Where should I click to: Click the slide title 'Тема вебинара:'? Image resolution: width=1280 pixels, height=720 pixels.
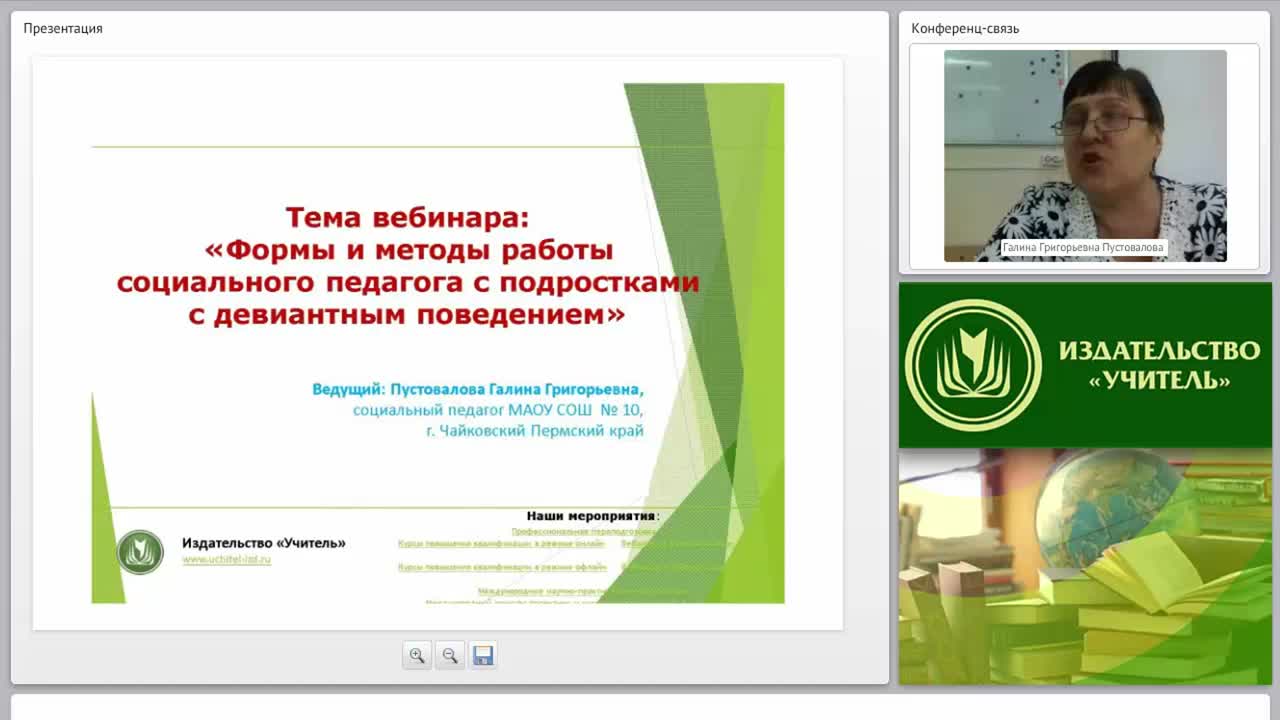pyautogui.click(x=407, y=216)
